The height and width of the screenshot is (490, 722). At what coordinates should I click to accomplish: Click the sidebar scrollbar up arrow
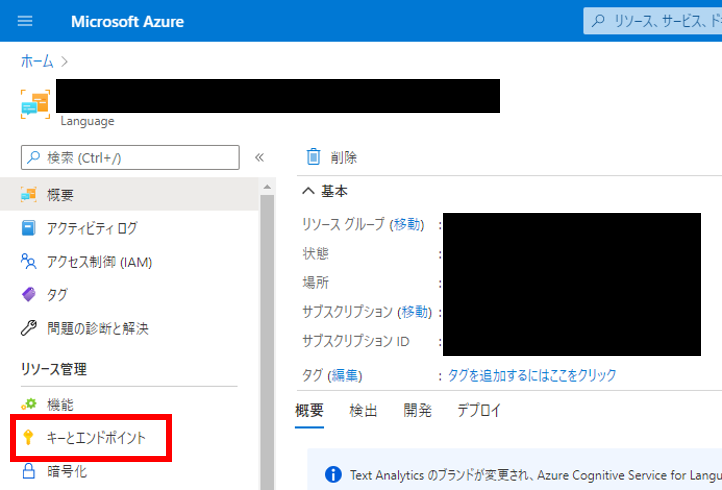[267, 187]
